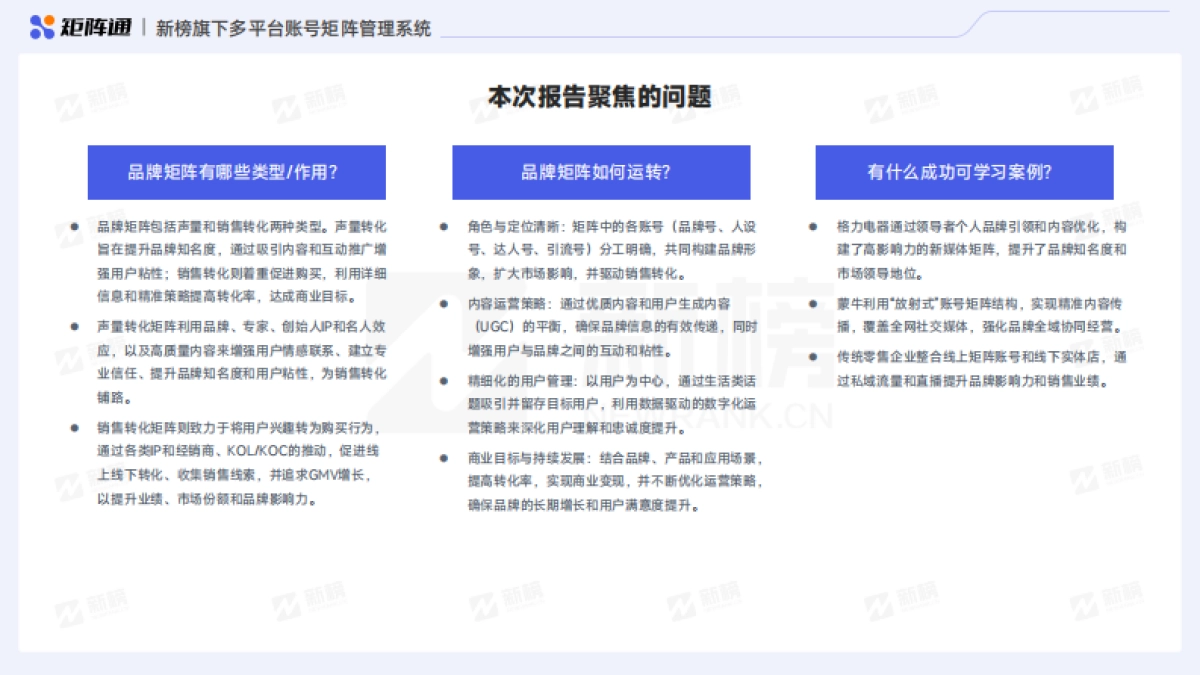This screenshot has width=1200, height=675.
Task: Click bullet dot beside 销售转化矩阵 item
Action: tap(75, 428)
